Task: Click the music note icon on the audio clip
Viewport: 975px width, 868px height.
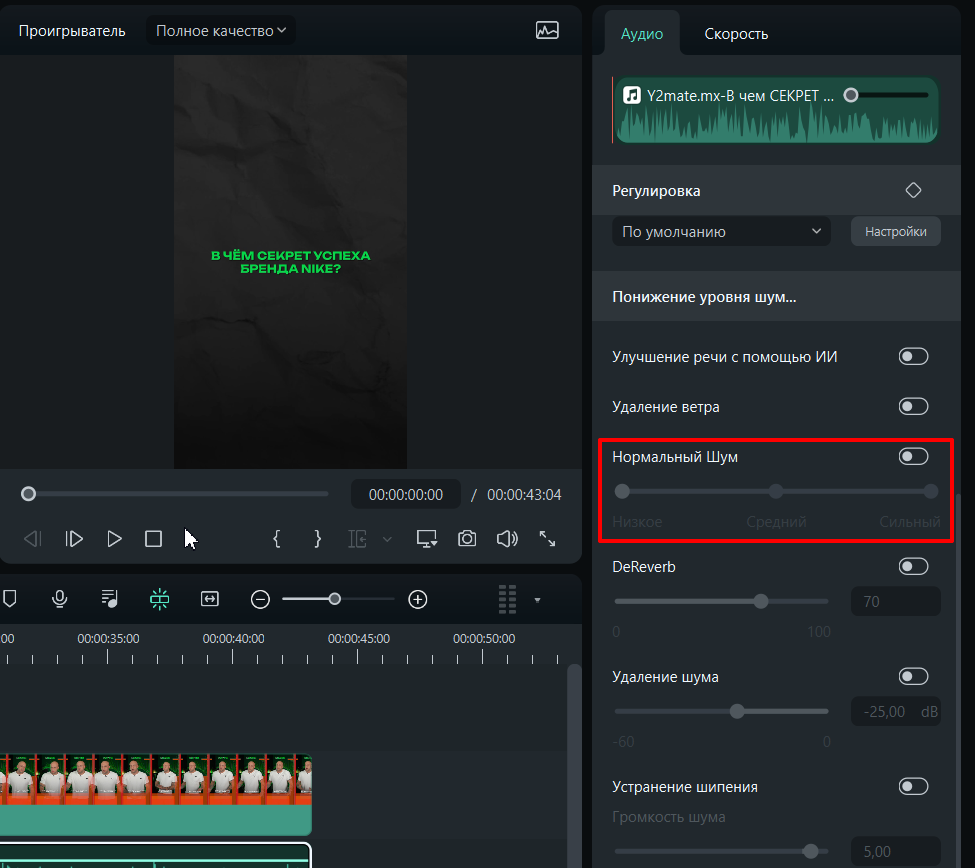Action: [x=632, y=95]
